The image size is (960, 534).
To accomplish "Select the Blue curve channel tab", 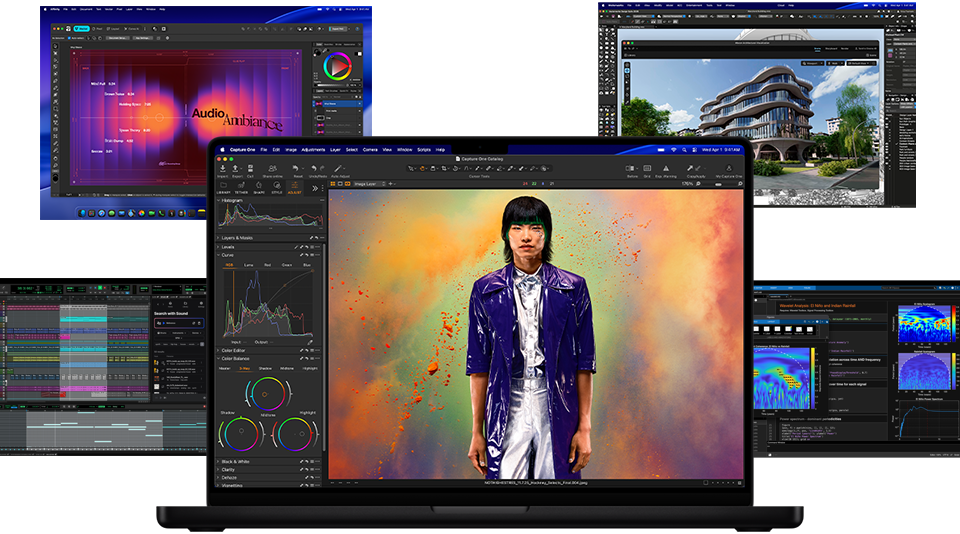I will pos(307,265).
